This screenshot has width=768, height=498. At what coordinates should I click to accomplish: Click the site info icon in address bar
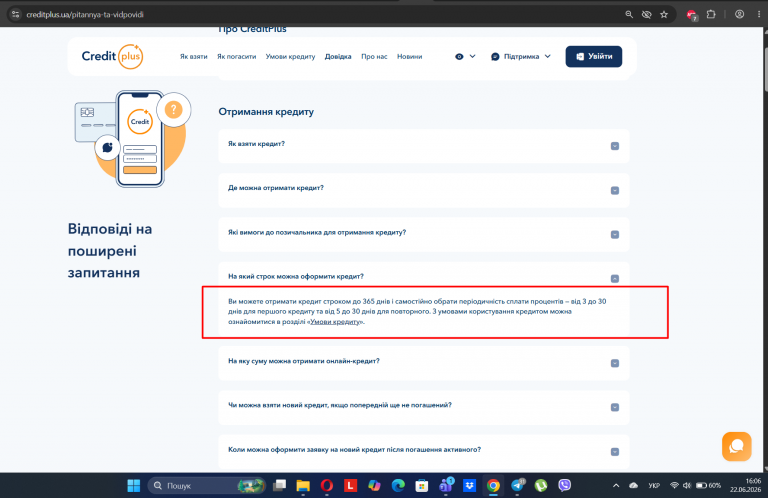coord(16,14)
